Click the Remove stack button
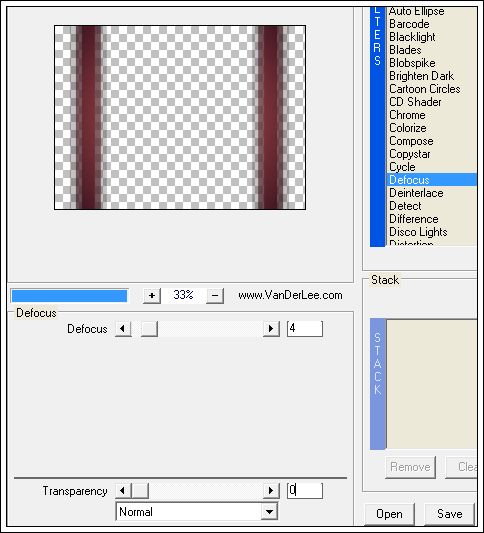Screen dimensions: 484x533 point(410,467)
